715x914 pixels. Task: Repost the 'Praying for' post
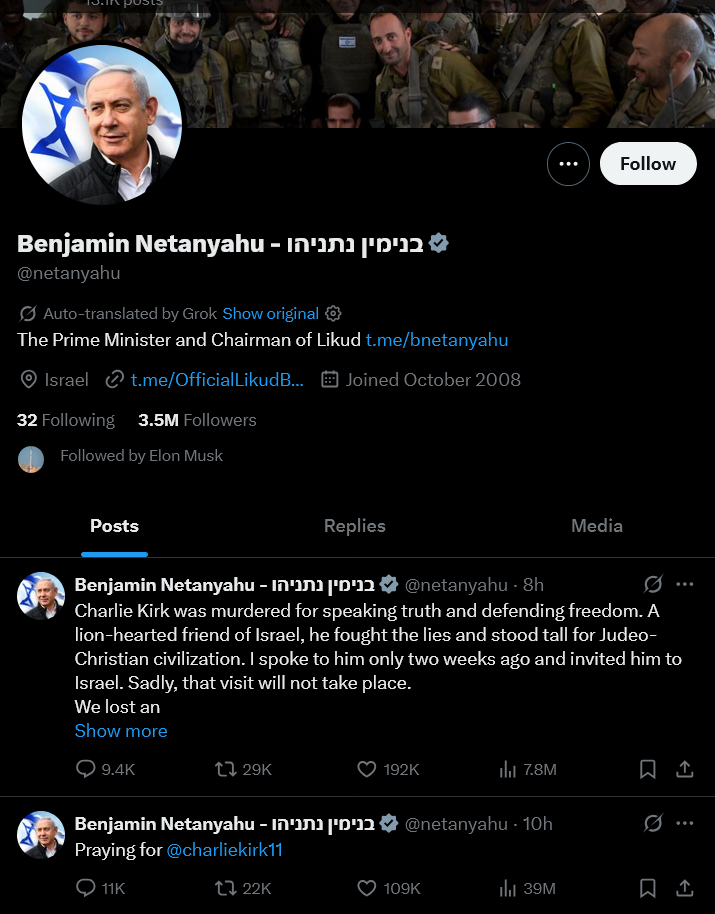tap(227, 888)
